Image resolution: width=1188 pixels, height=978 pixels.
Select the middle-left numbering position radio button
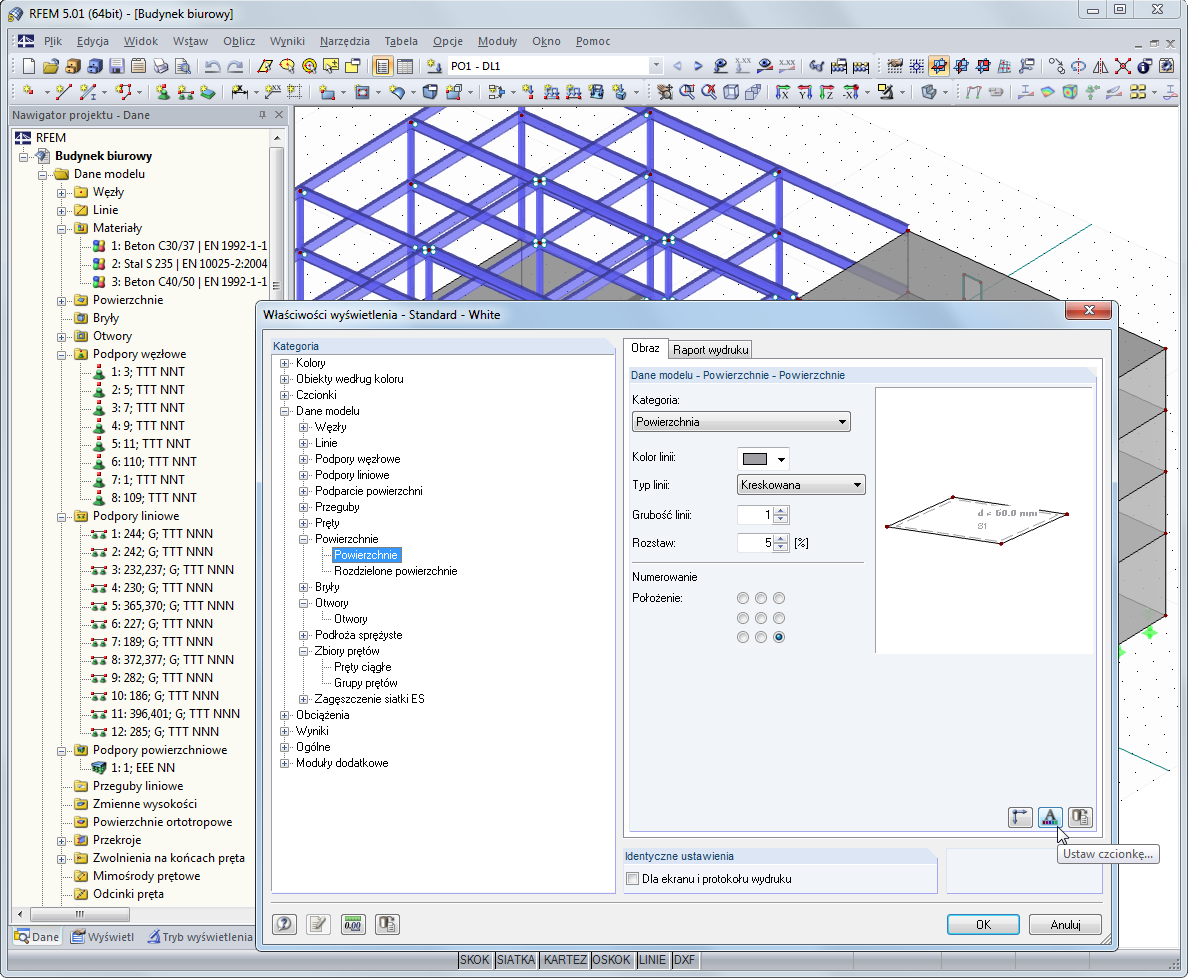742,618
